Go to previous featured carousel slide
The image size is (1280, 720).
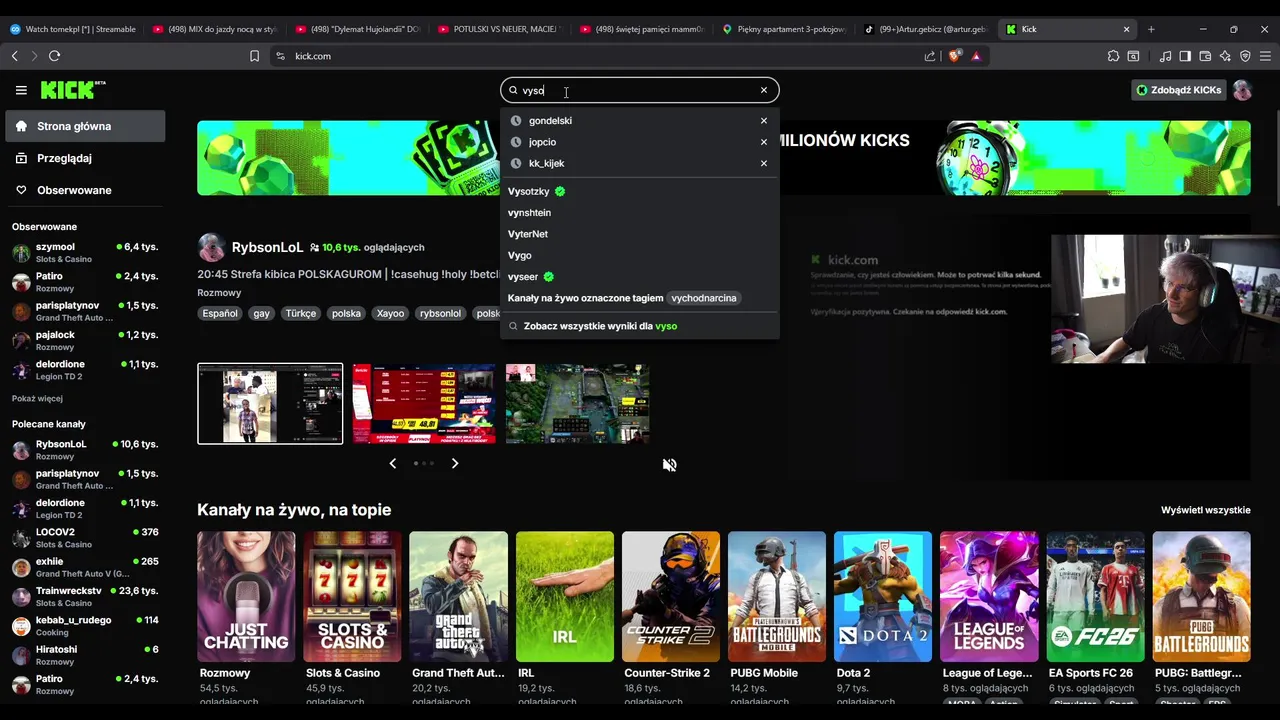[x=393, y=463]
